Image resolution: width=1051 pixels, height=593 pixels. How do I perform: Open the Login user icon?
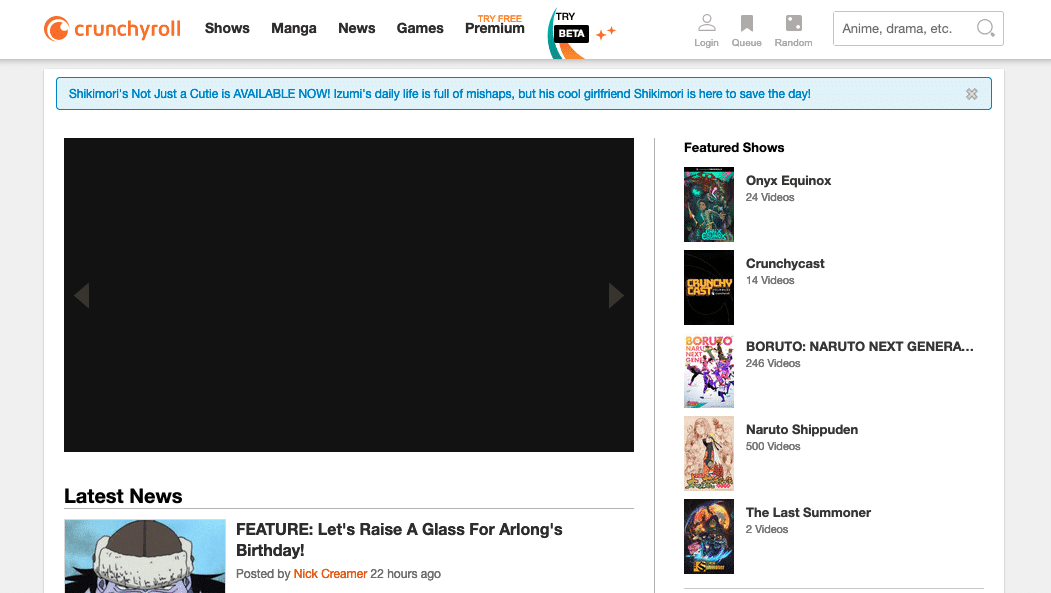click(x=706, y=23)
